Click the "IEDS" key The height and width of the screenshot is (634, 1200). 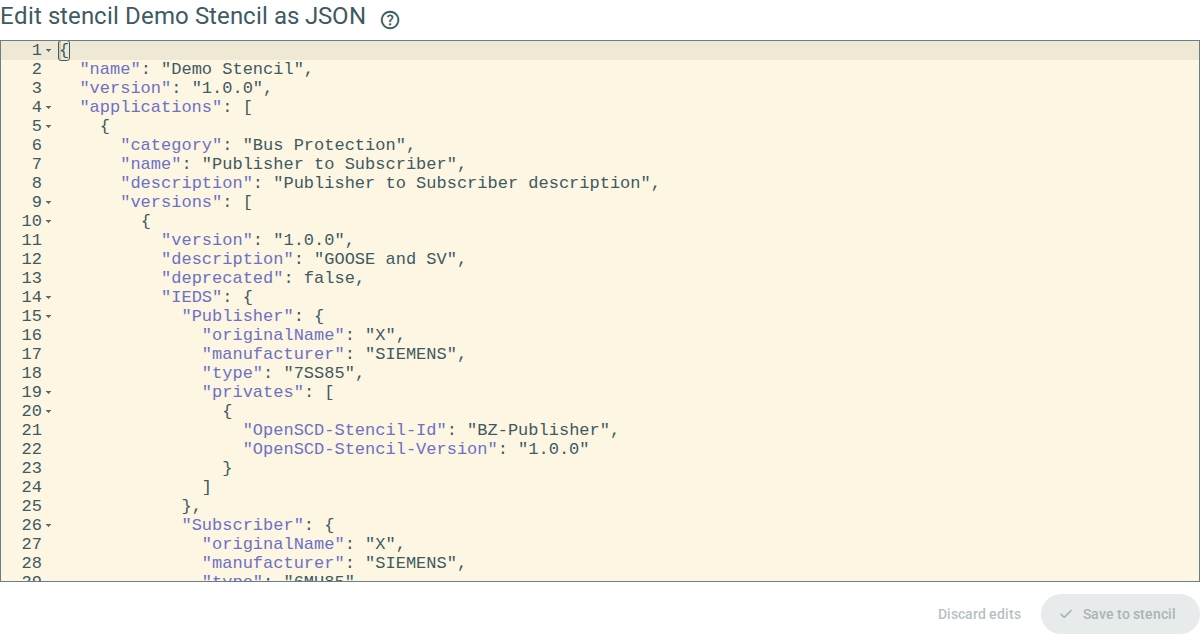[x=192, y=297]
